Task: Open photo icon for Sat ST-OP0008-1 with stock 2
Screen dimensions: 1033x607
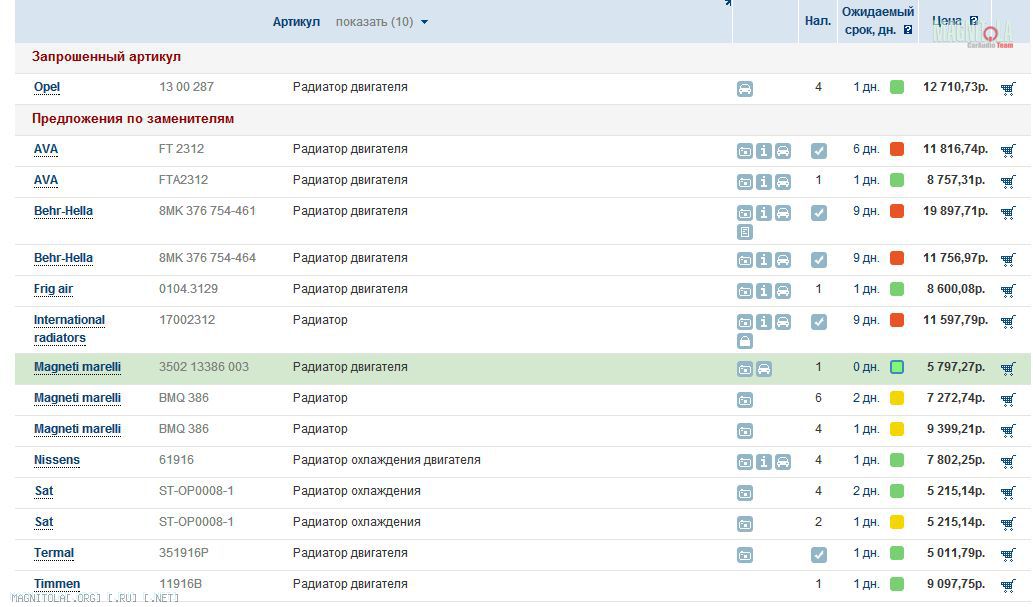Action: pos(744,524)
